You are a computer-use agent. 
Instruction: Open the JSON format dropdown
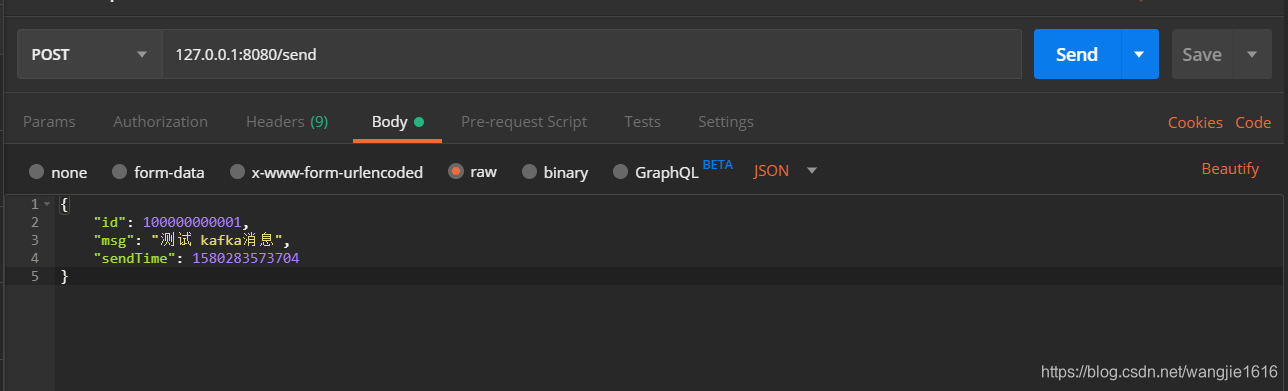pos(785,171)
